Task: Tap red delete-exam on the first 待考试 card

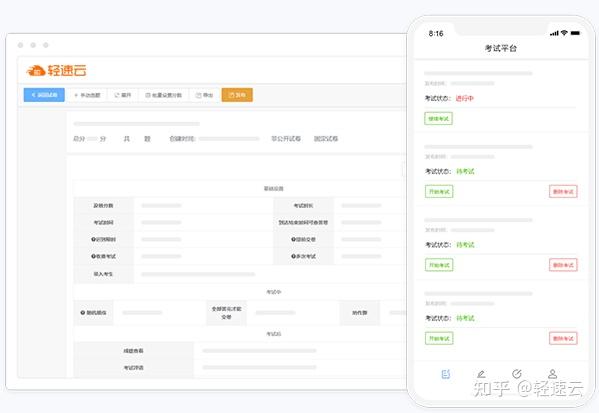Action: point(563,191)
